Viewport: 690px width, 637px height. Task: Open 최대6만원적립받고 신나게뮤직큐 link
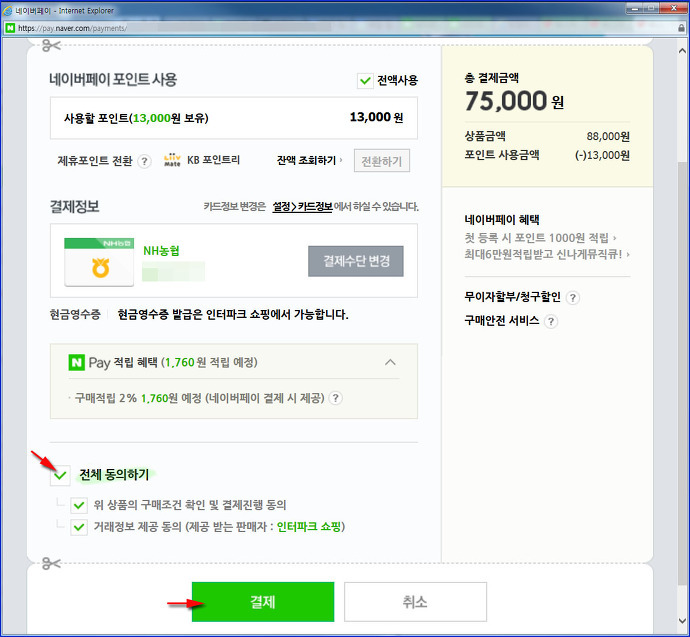pos(547,254)
